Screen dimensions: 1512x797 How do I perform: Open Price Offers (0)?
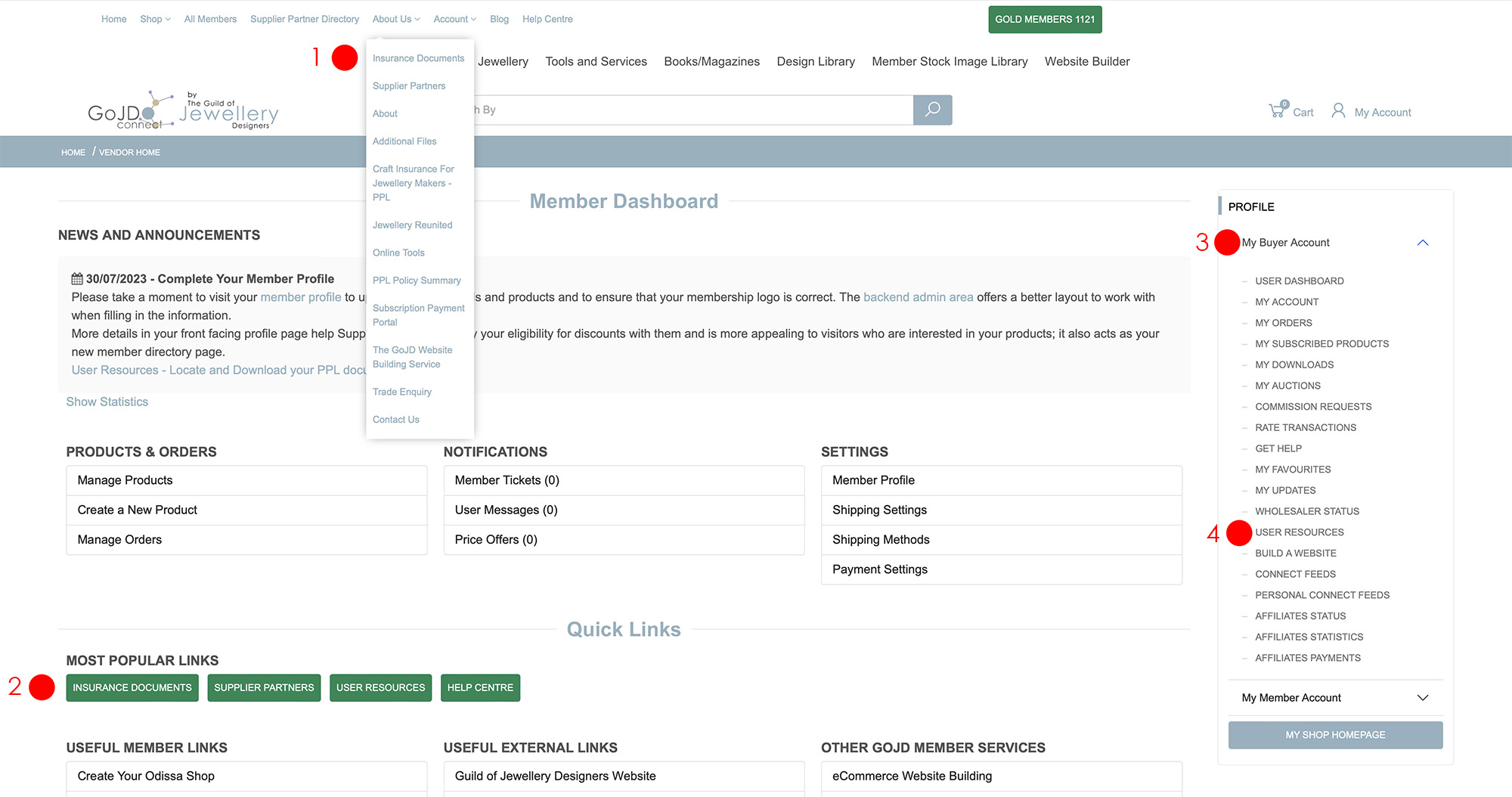click(x=624, y=539)
